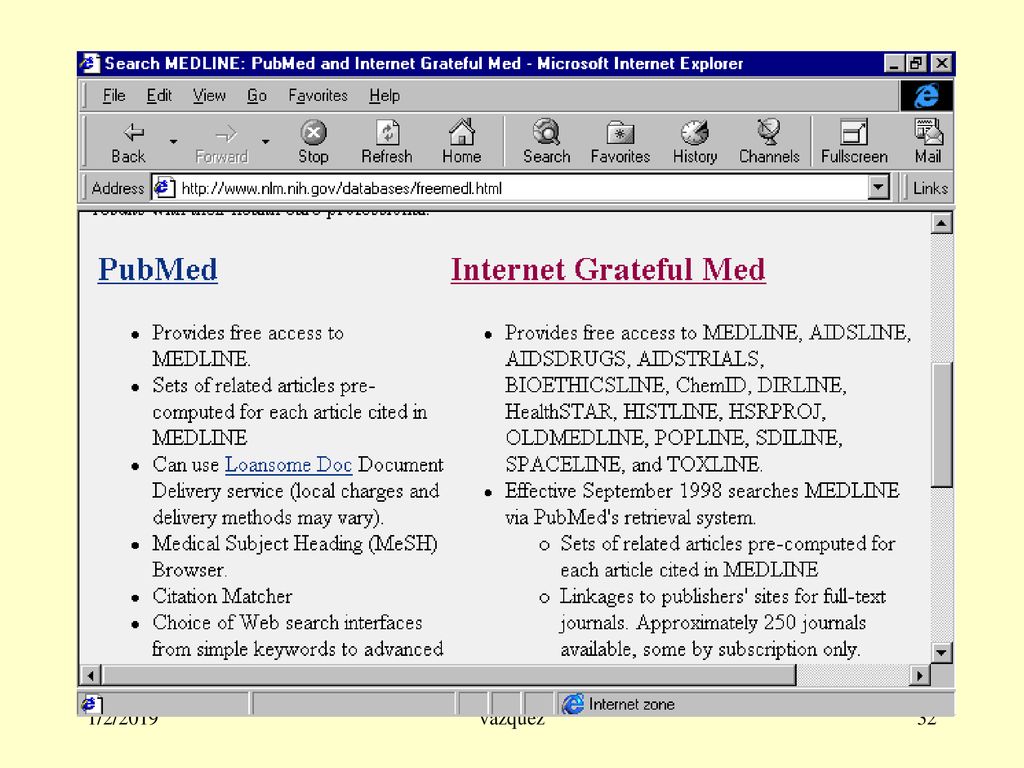Screen dimensions: 1024x768
Task: Open the Favorites menu
Action: click(318, 96)
